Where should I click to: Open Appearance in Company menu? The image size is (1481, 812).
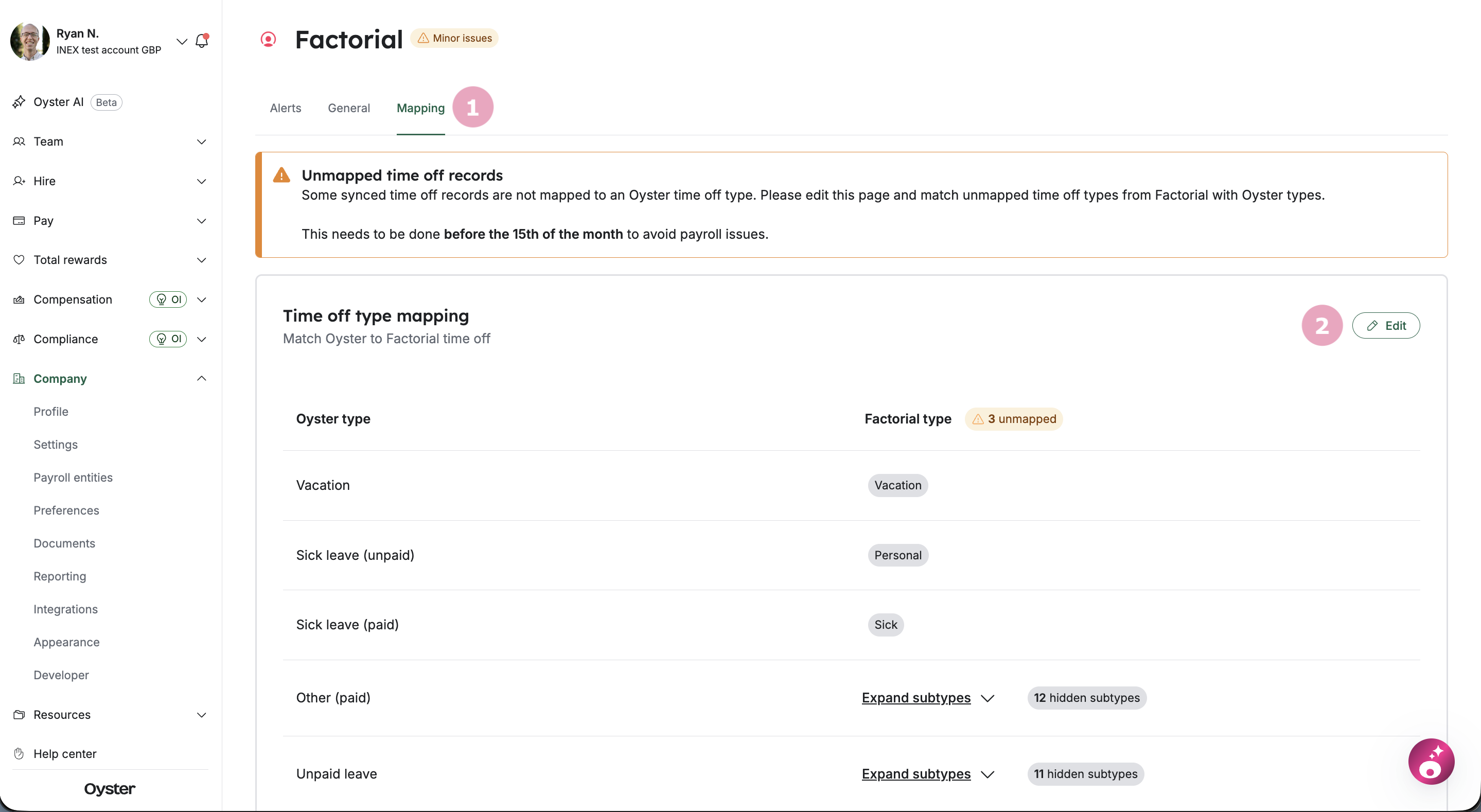pos(67,642)
